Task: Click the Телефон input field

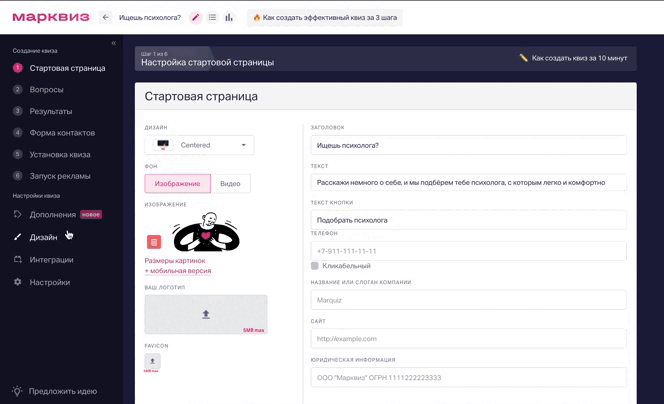Action: click(x=468, y=251)
